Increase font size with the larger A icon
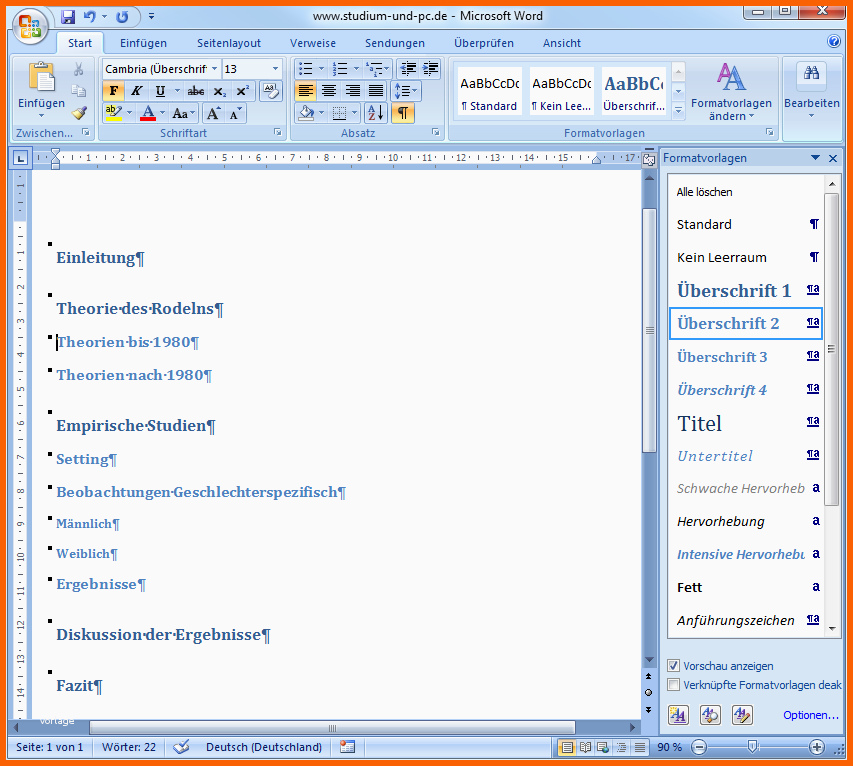Screen dimensions: 853x766 point(213,113)
